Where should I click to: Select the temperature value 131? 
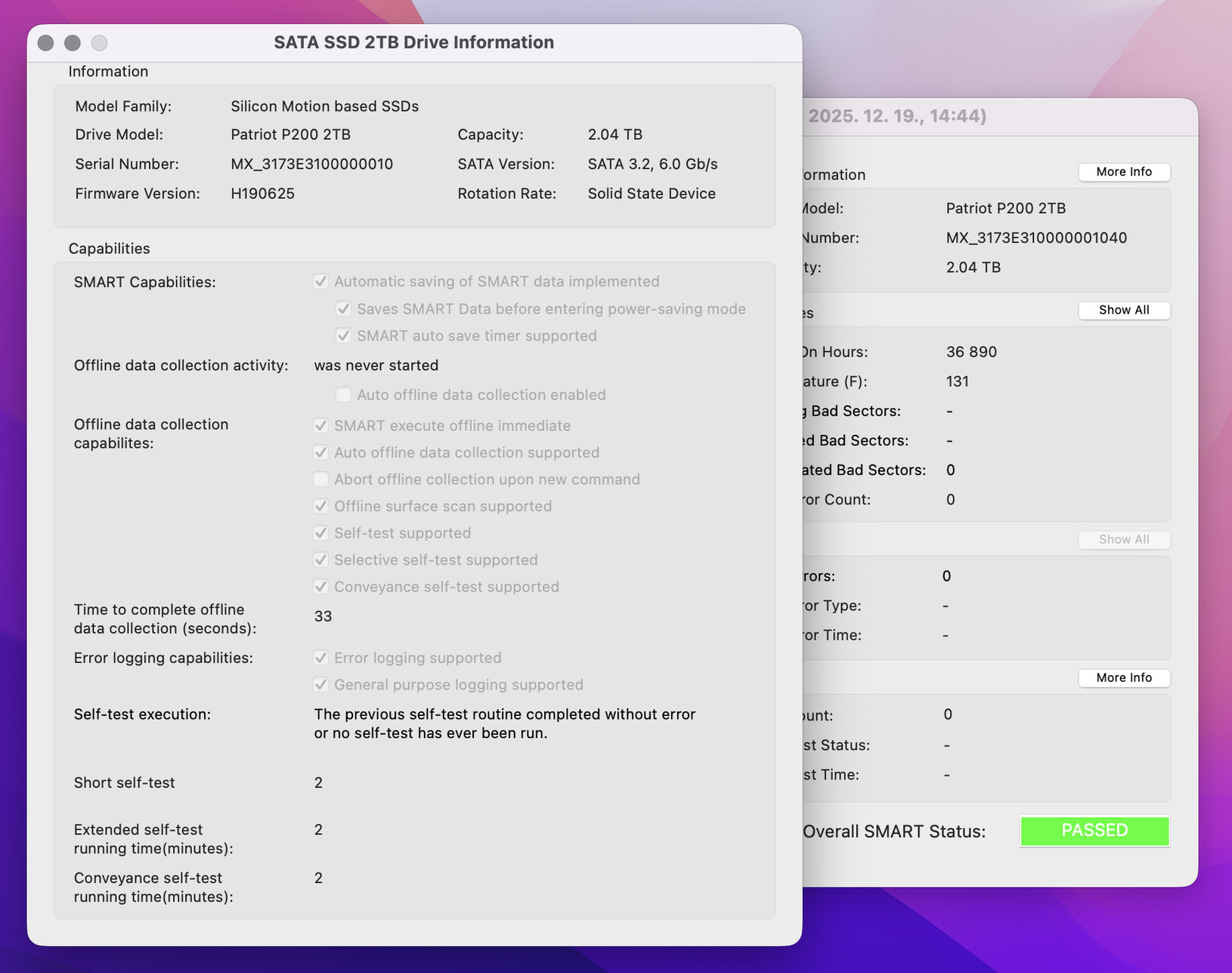click(958, 381)
